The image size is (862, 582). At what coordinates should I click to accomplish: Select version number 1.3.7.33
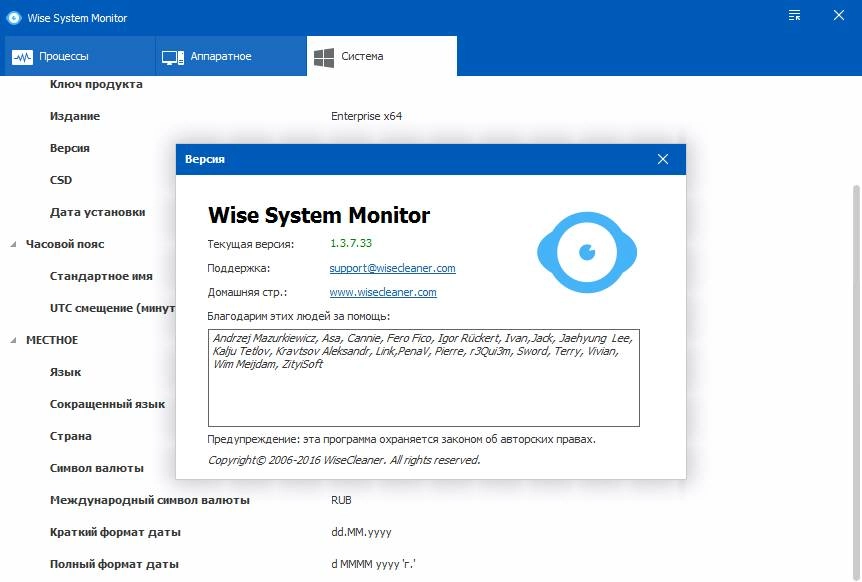tap(351, 243)
